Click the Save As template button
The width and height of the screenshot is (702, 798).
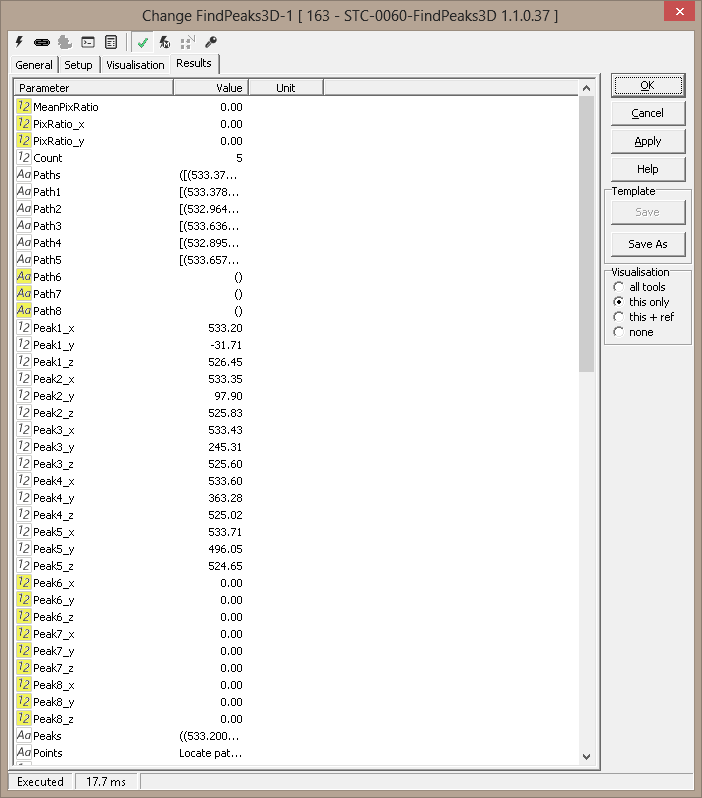coord(647,244)
